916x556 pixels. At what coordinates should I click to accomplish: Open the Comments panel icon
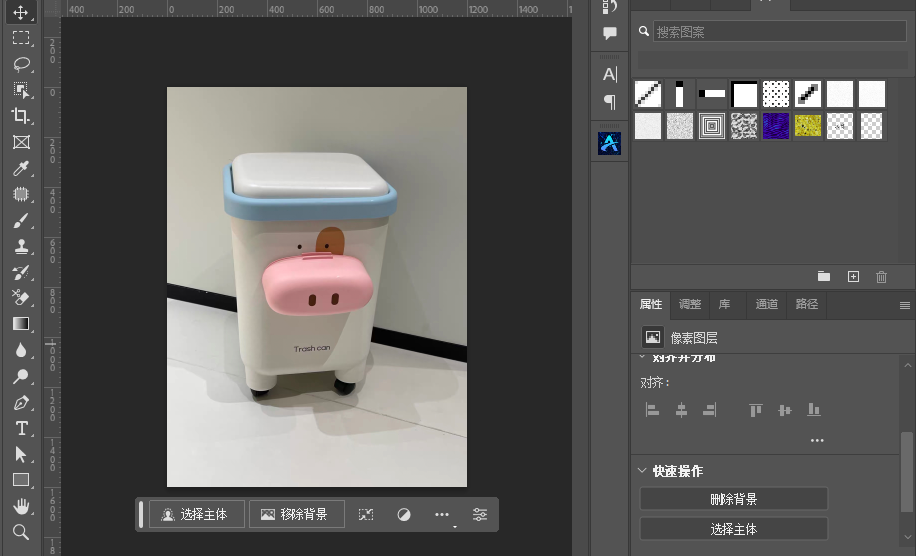pyautogui.click(x=609, y=33)
